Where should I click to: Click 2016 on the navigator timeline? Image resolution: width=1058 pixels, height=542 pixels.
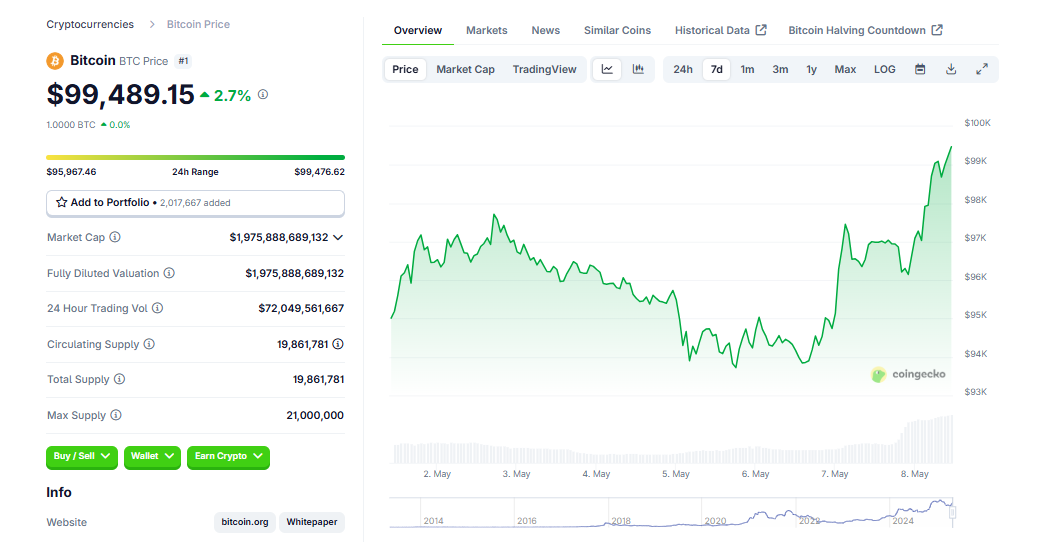[527, 520]
